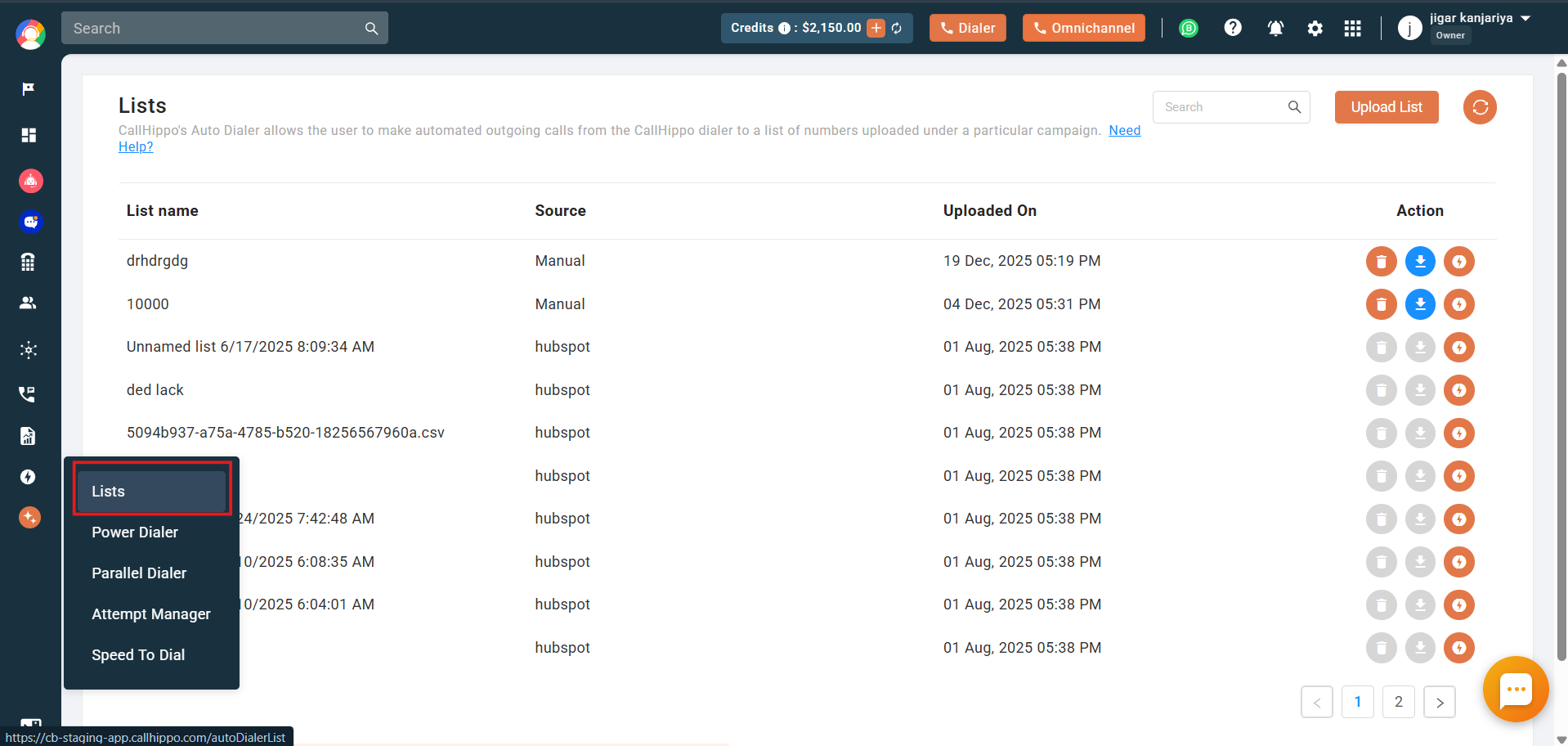Go to page 1 of lists
The image size is (1568, 746).
click(1358, 702)
